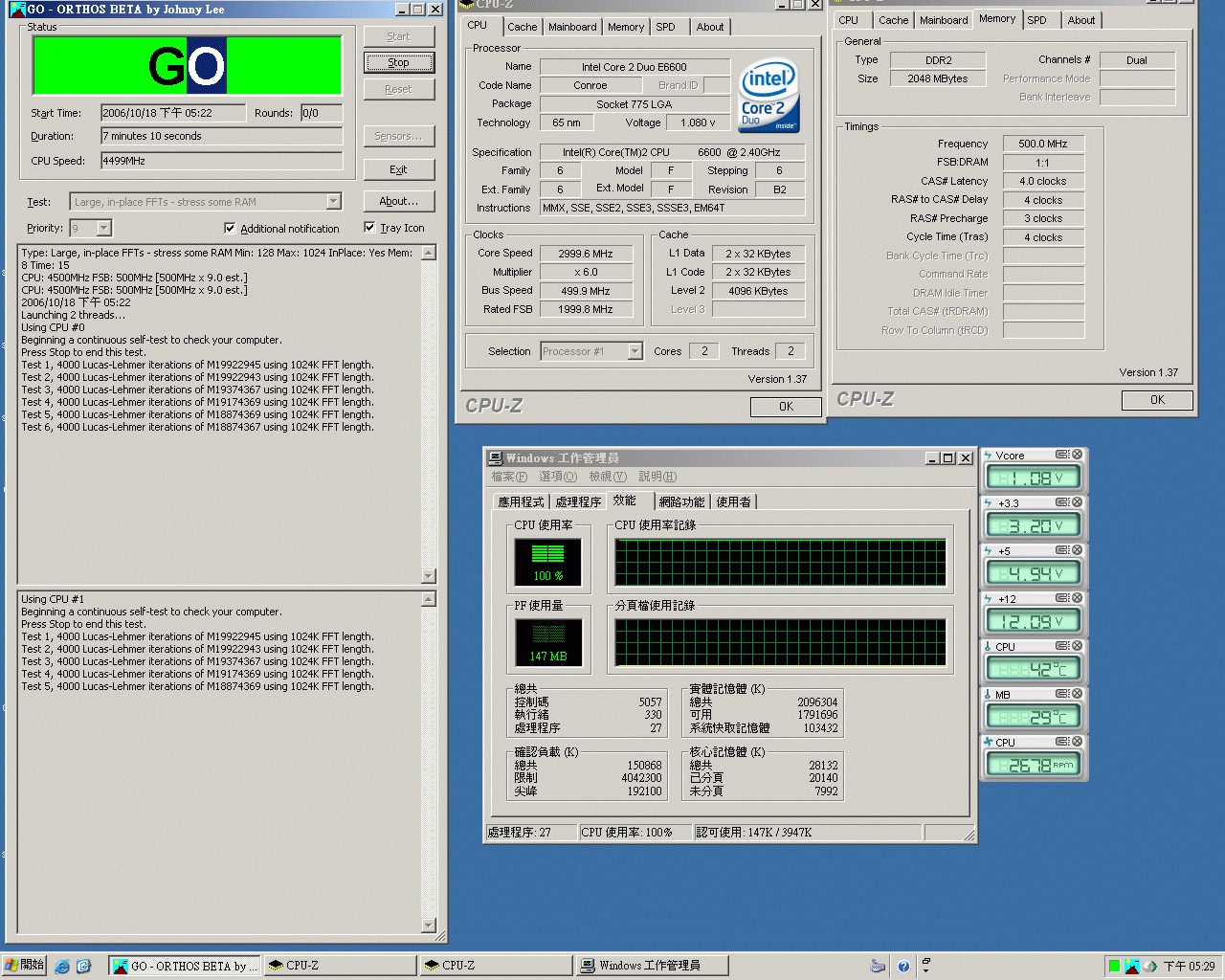Switch to Cache tab in the CPU-Z processor window
This screenshot has height=980, width=1225.
point(523,27)
